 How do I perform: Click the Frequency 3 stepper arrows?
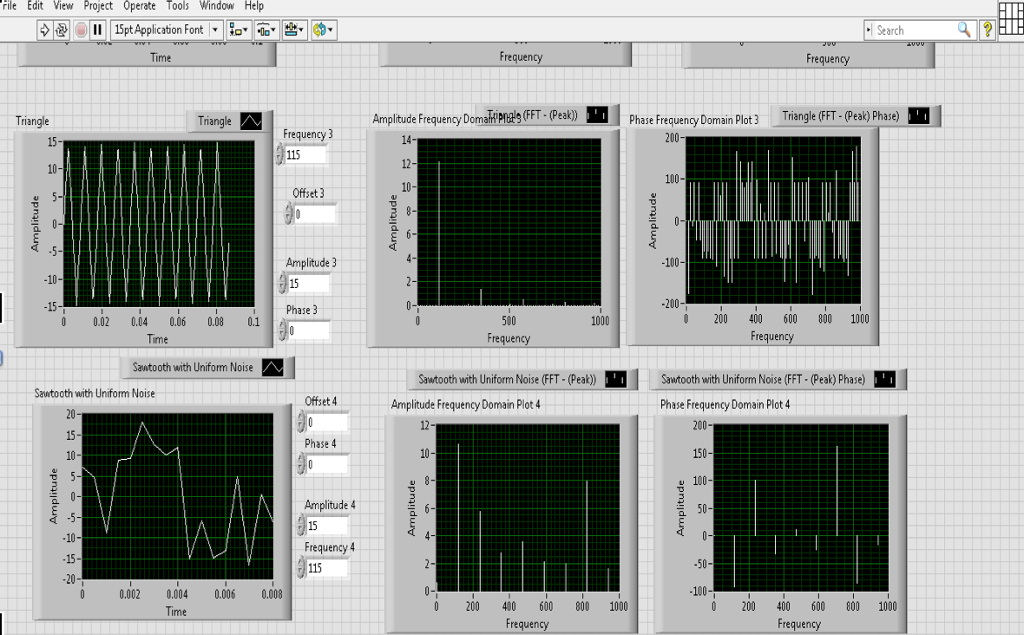(x=280, y=155)
